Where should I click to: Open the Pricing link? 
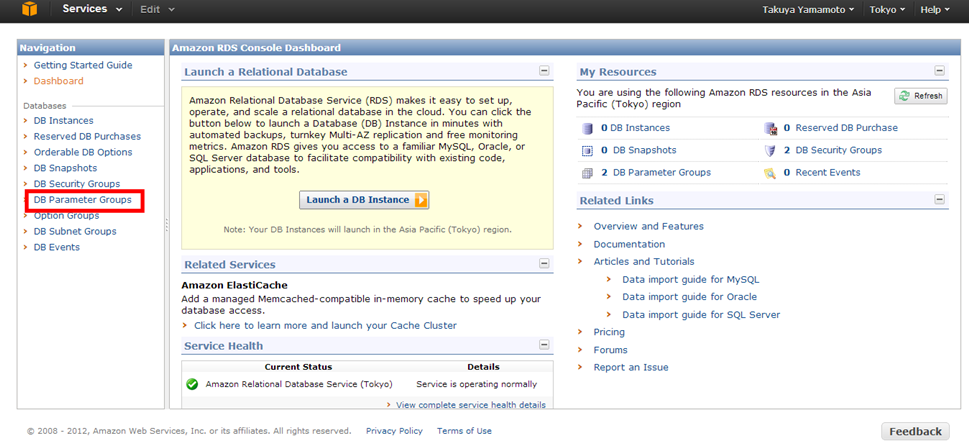pos(609,332)
